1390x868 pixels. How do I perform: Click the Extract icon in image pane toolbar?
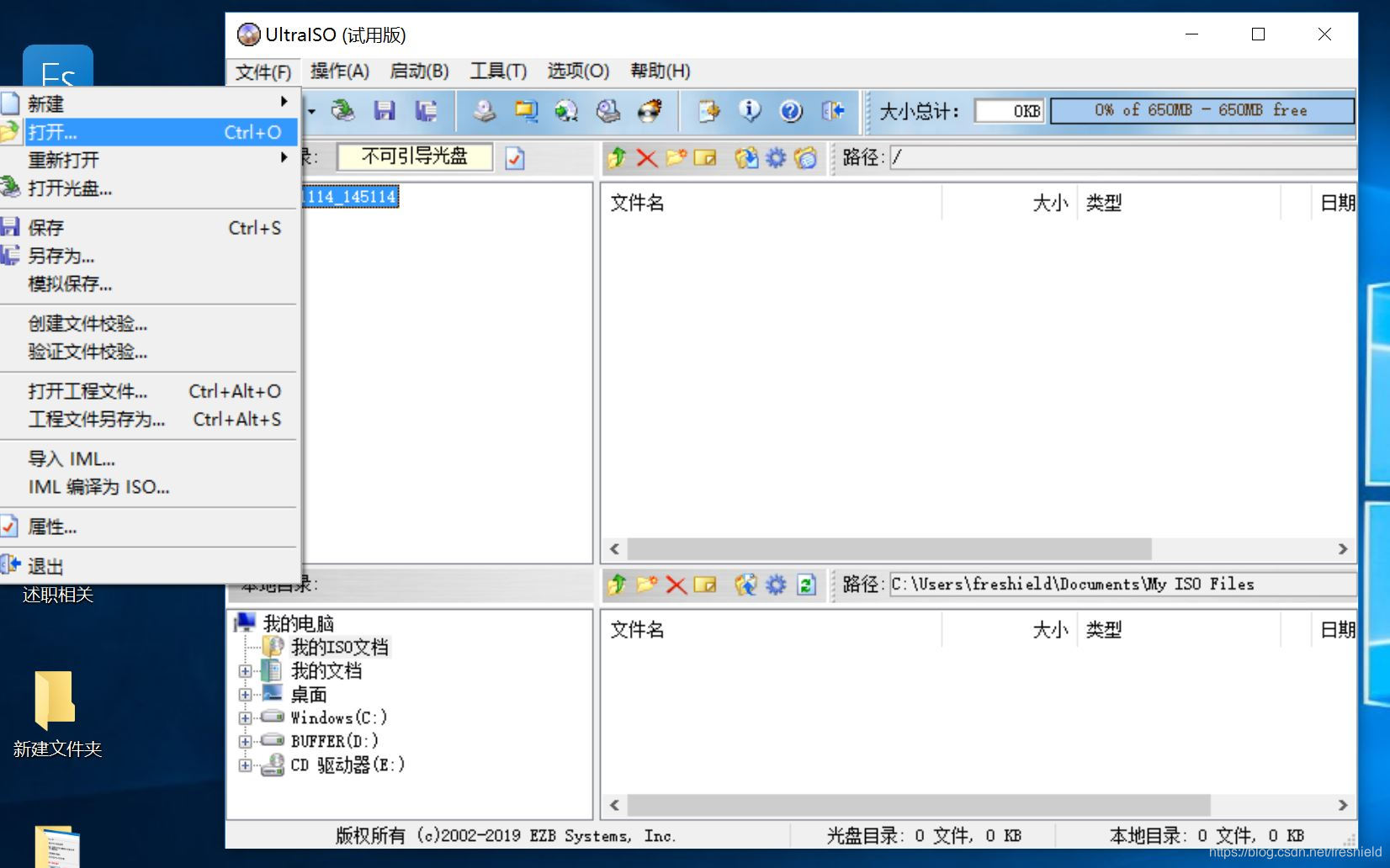coord(745,157)
